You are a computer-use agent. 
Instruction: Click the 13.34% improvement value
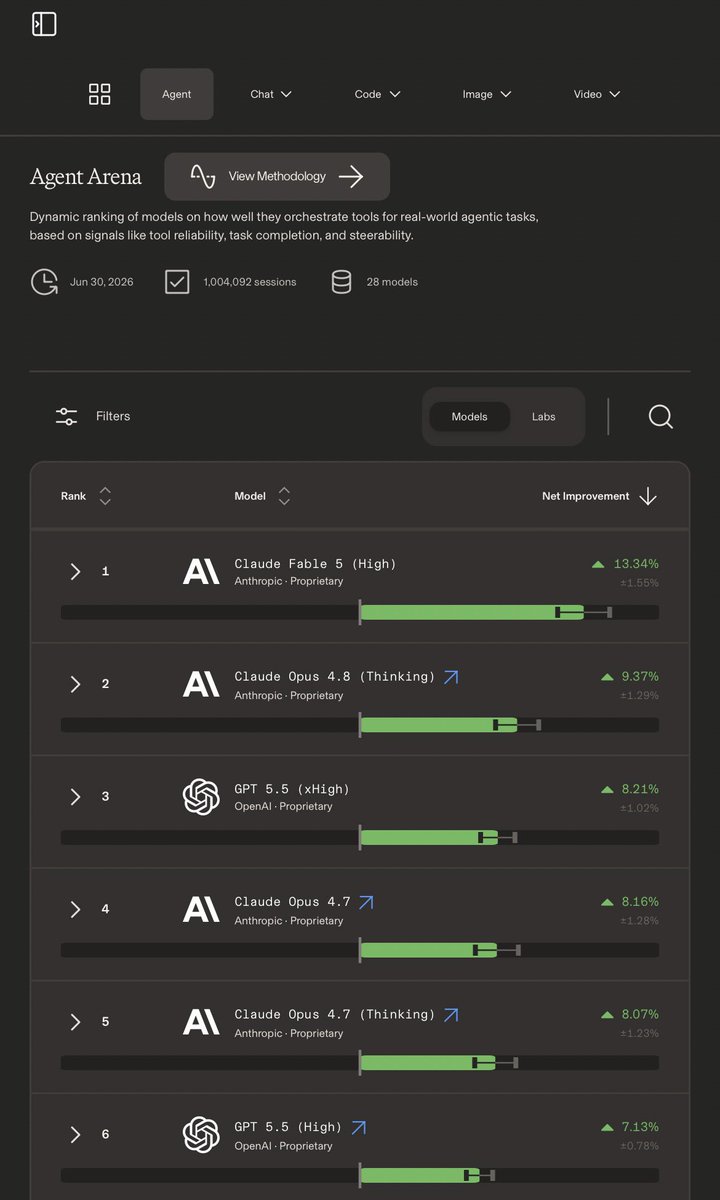point(636,564)
